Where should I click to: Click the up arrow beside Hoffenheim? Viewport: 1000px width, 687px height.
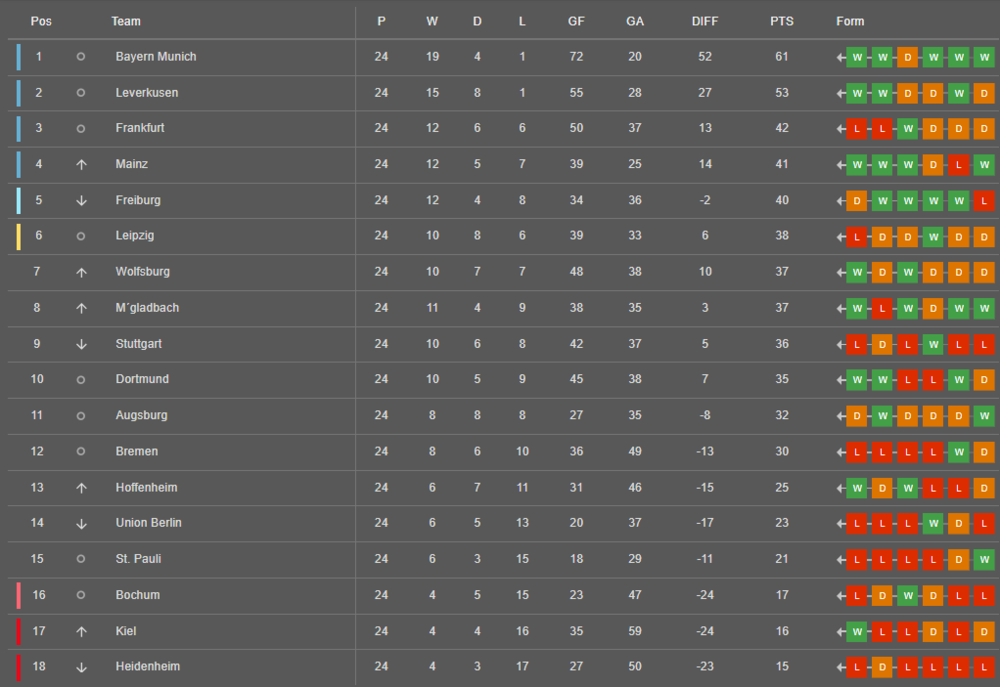tap(81, 488)
